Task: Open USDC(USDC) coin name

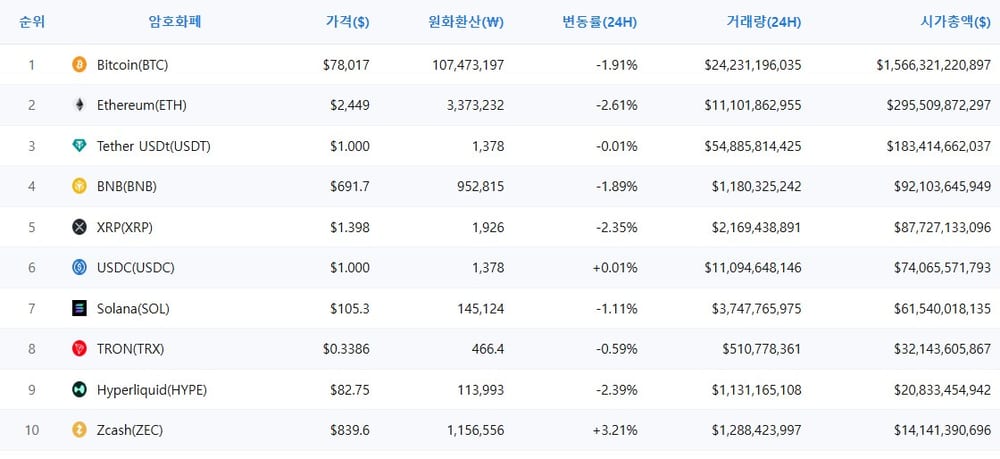Action: point(136,268)
